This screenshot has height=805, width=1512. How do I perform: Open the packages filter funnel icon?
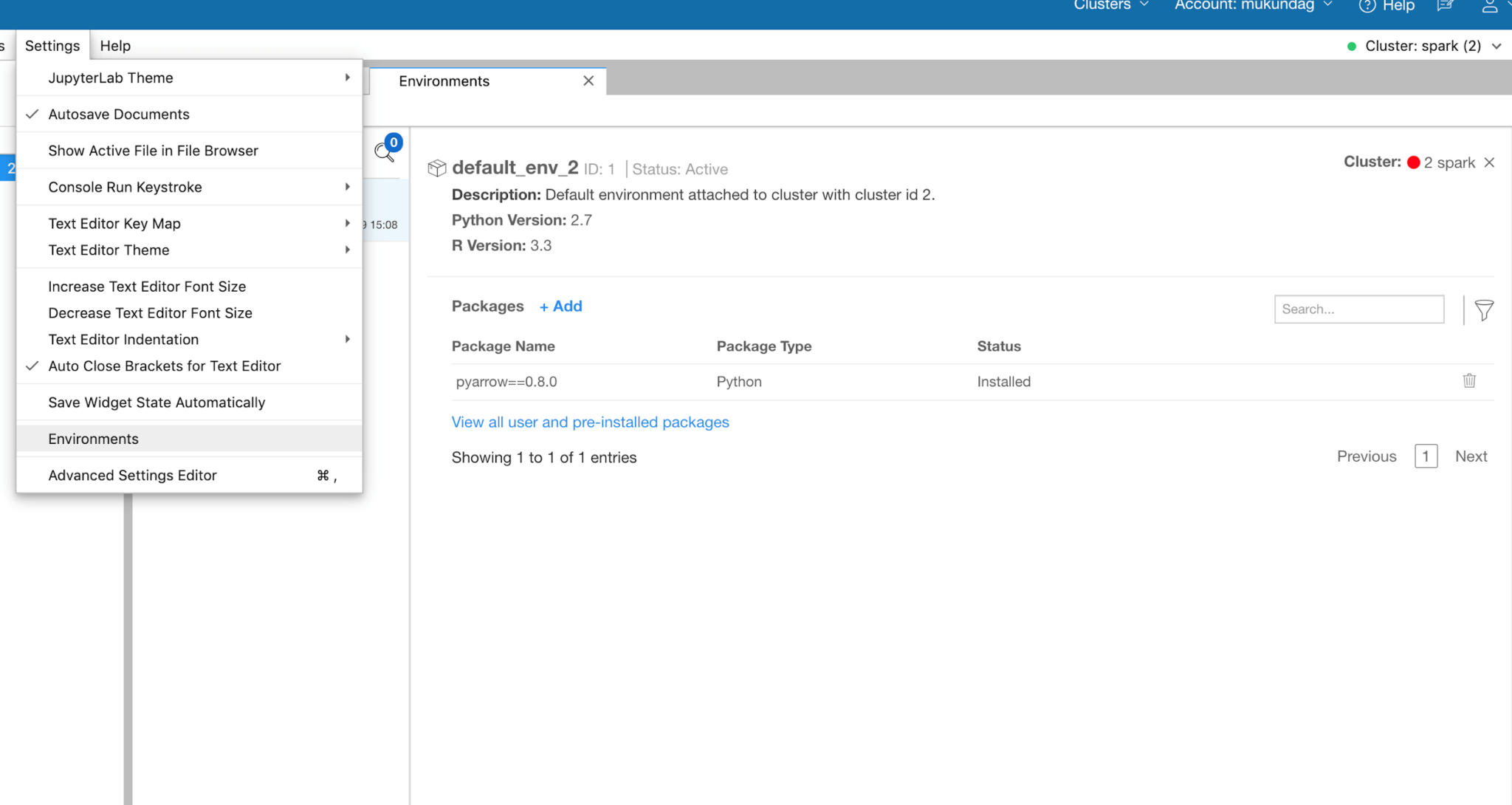click(x=1484, y=309)
